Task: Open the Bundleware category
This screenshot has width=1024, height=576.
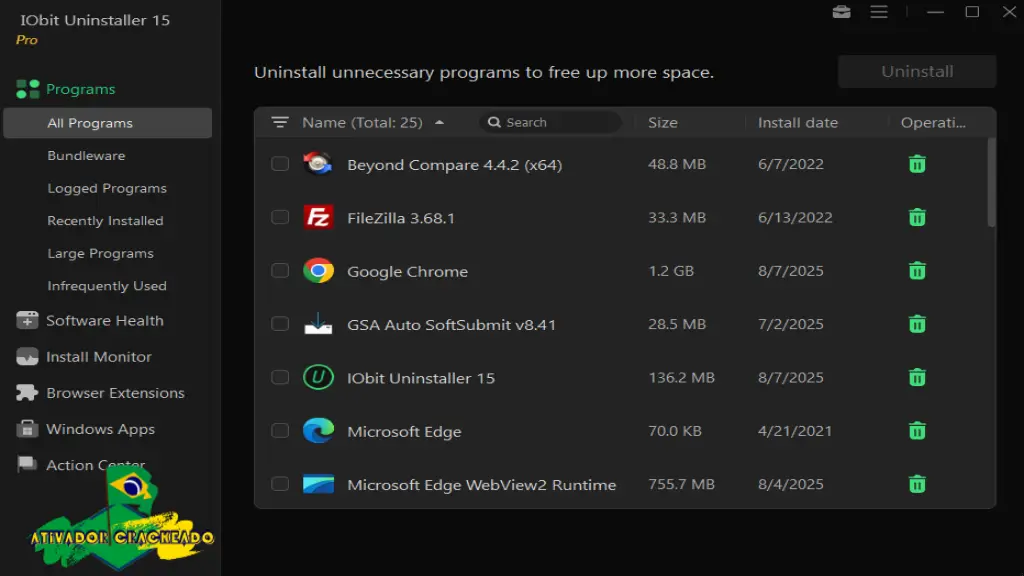Action: click(86, 155)
